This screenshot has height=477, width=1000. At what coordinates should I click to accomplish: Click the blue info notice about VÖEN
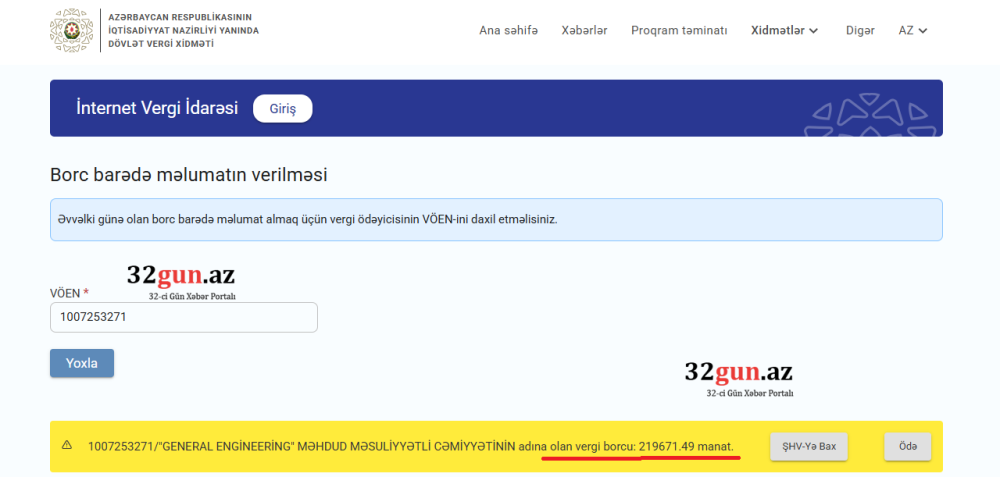pyautogui.click(x=496, y=219)
